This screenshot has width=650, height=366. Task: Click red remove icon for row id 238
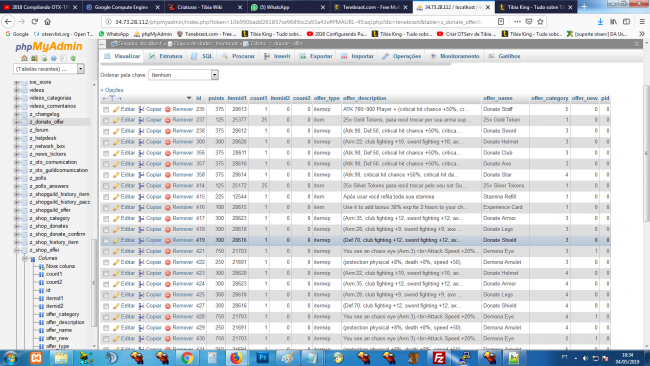(167, 131)
